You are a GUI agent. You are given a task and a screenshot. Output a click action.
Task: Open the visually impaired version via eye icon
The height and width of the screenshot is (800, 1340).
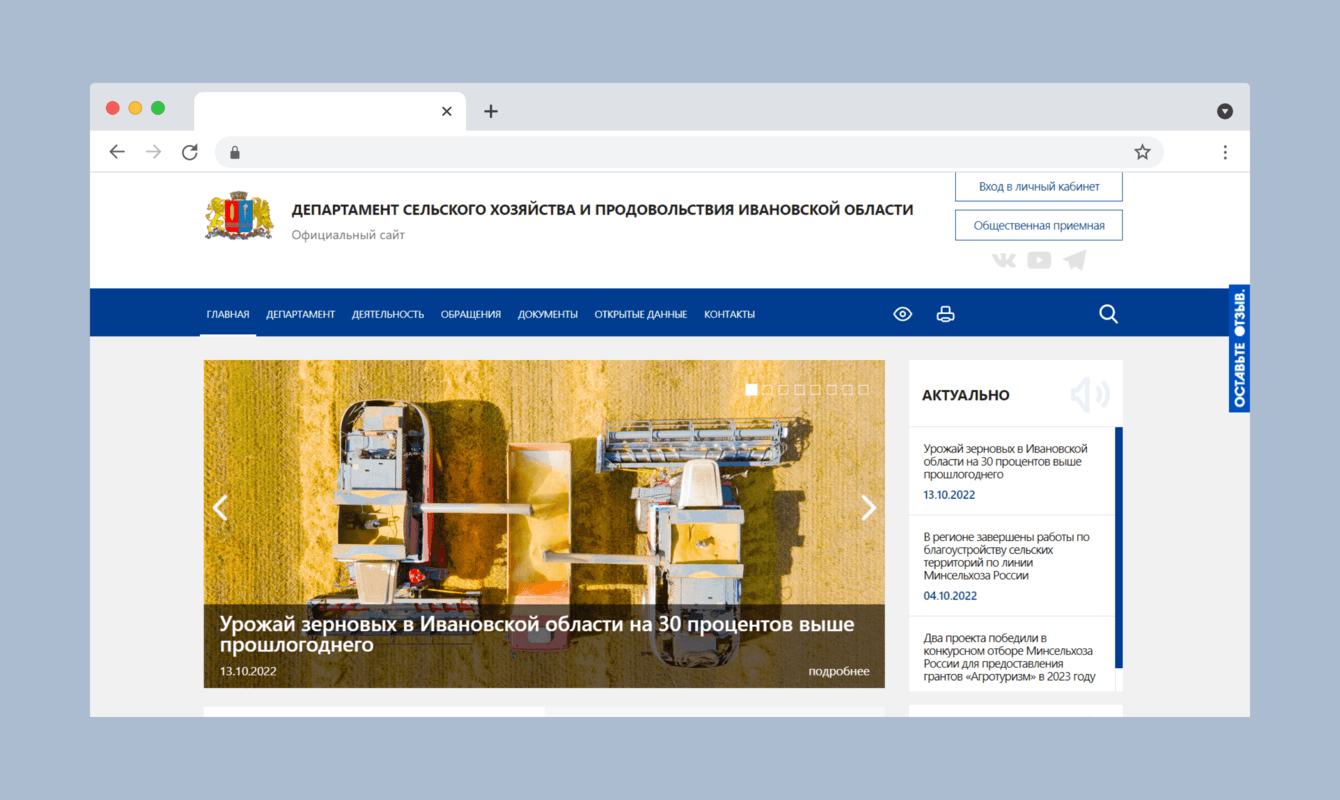click(902, 313)
